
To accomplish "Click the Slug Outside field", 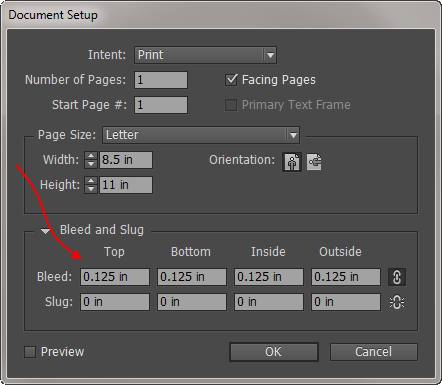I will [x=346, y=302].
